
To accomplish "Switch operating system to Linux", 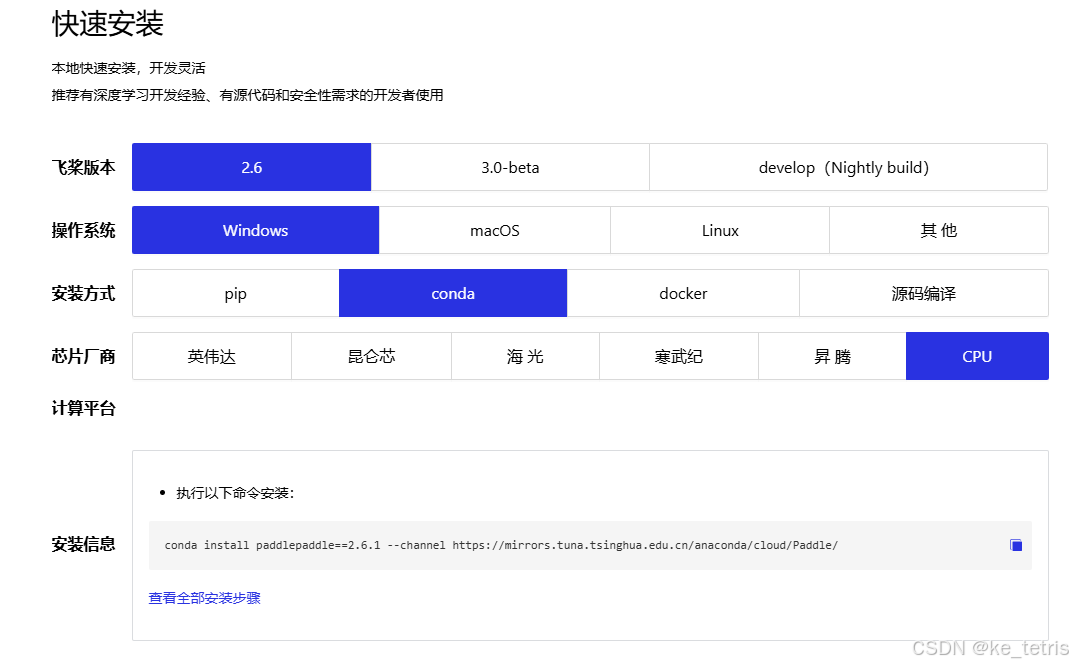I will coord(719,230).
